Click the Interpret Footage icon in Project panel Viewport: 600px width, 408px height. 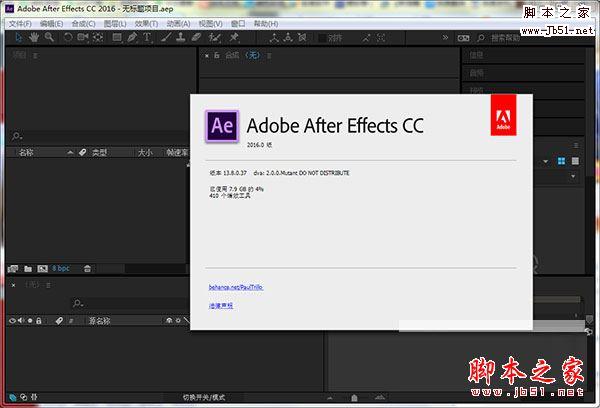(13, 269)
